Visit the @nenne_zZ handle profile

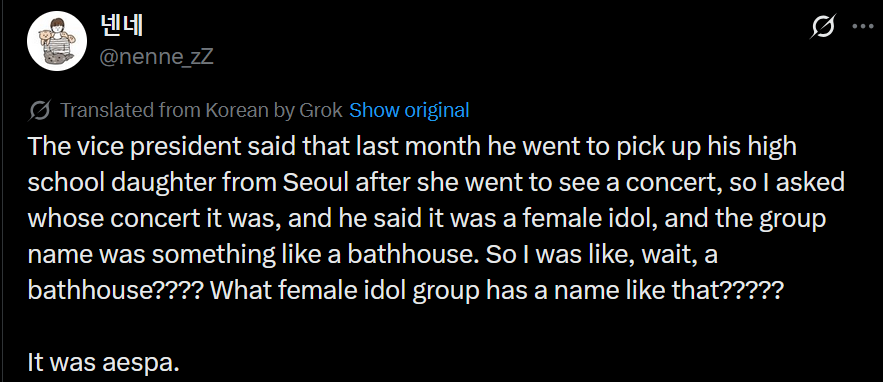click(156, 57)
